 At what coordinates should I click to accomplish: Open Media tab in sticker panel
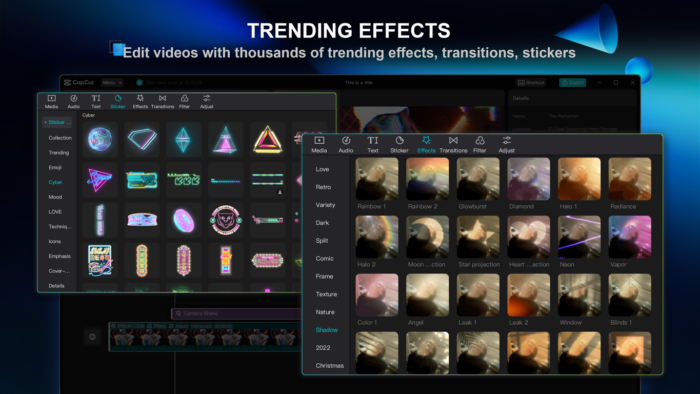[x=51, y=102]
